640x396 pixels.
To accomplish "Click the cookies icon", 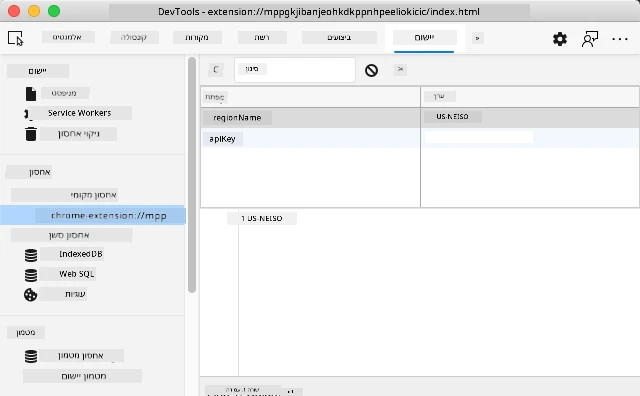I will (x=30, y=295).
